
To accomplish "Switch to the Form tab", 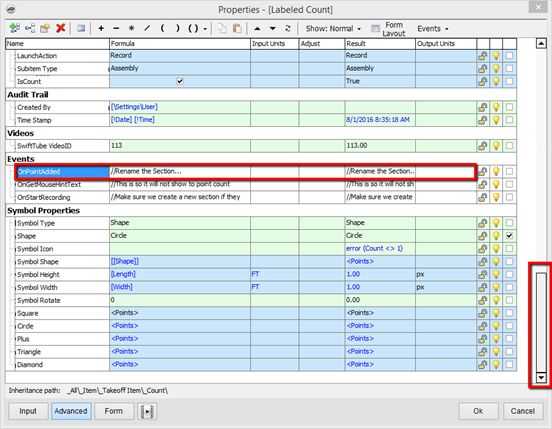I will click(x=114, y=411).
